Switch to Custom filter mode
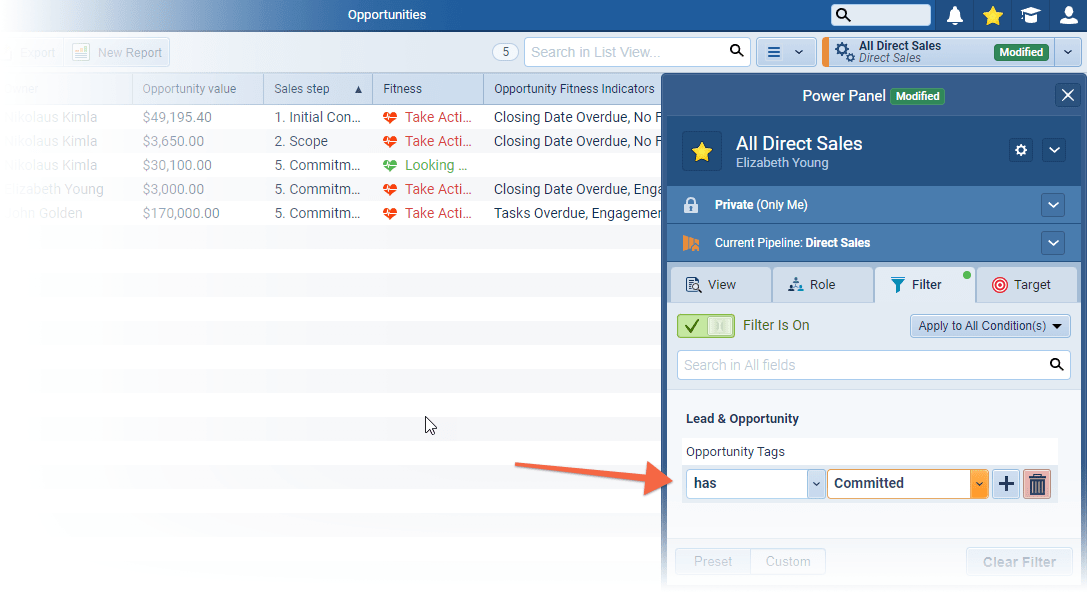Image resolution: width=1087 pixels, height=592 pixels. (x=788, y=561)
